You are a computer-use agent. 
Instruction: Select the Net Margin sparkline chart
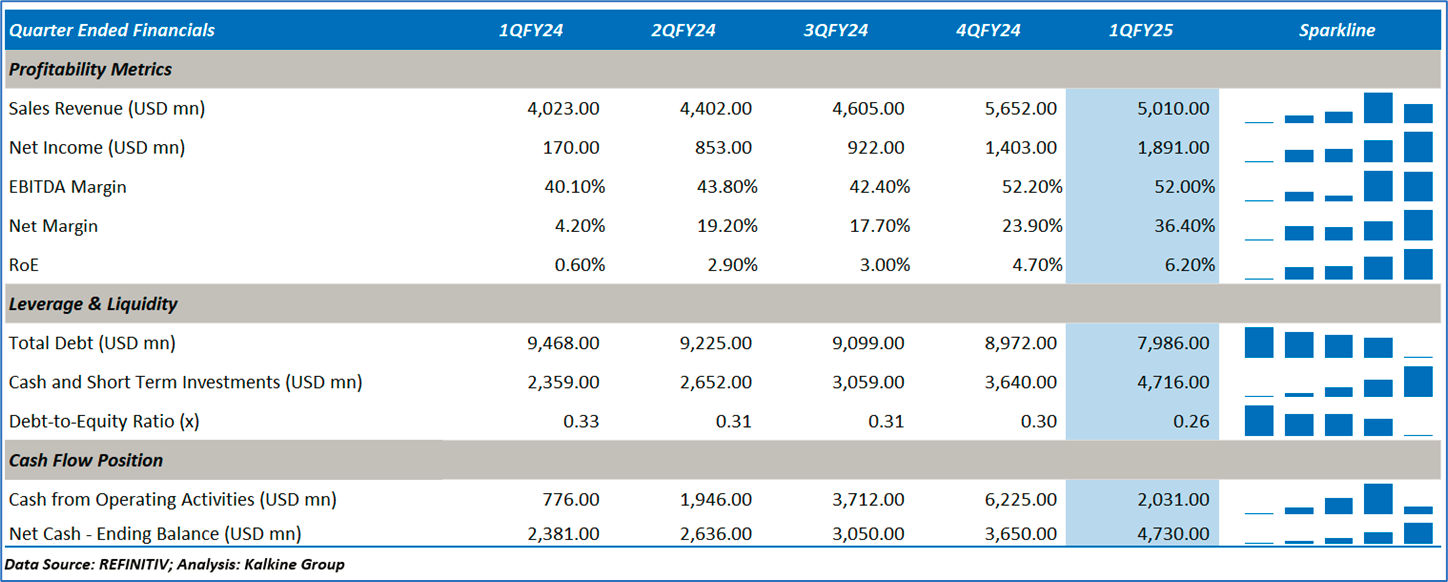pyautogui.click(x=1338, y=226)
